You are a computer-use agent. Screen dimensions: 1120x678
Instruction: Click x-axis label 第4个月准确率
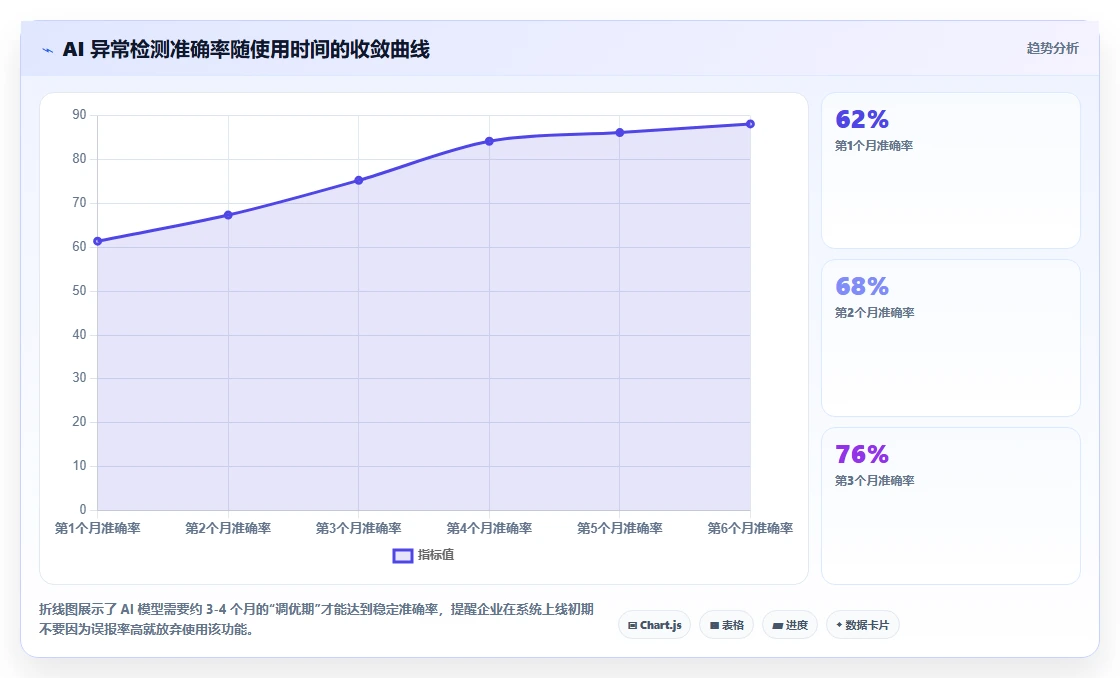(489, 529)
